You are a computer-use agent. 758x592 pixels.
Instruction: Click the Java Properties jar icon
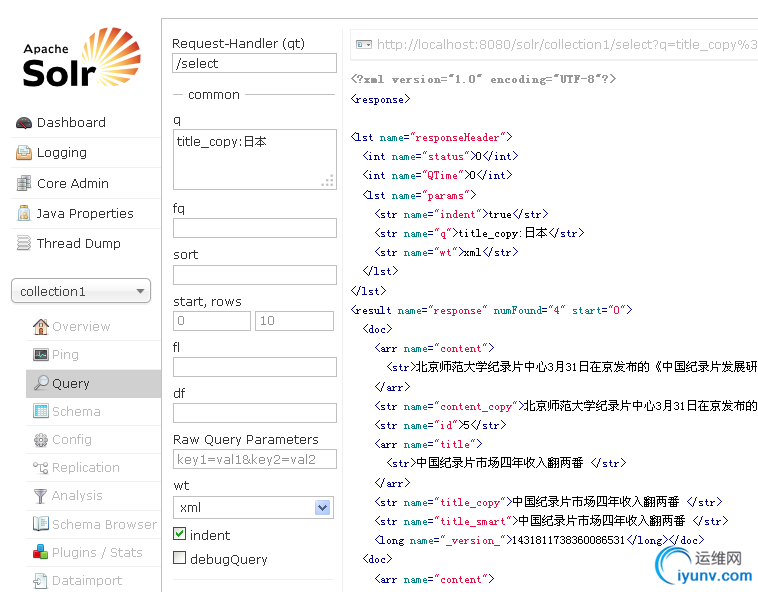pos(24,213)
